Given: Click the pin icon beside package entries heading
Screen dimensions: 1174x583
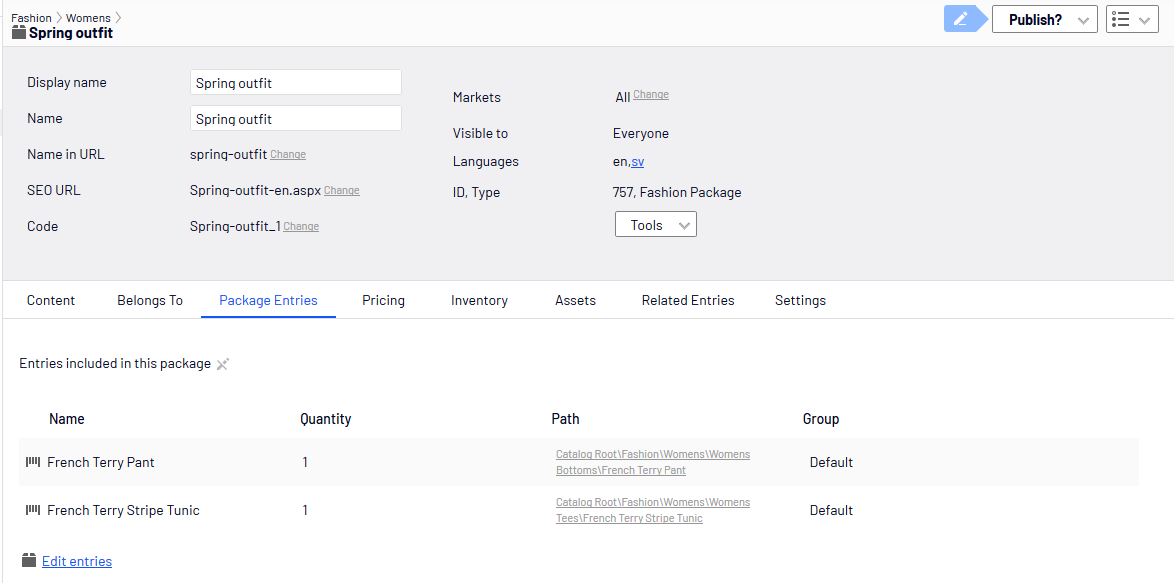Looking at the screenshot, I should click(223, 364).
